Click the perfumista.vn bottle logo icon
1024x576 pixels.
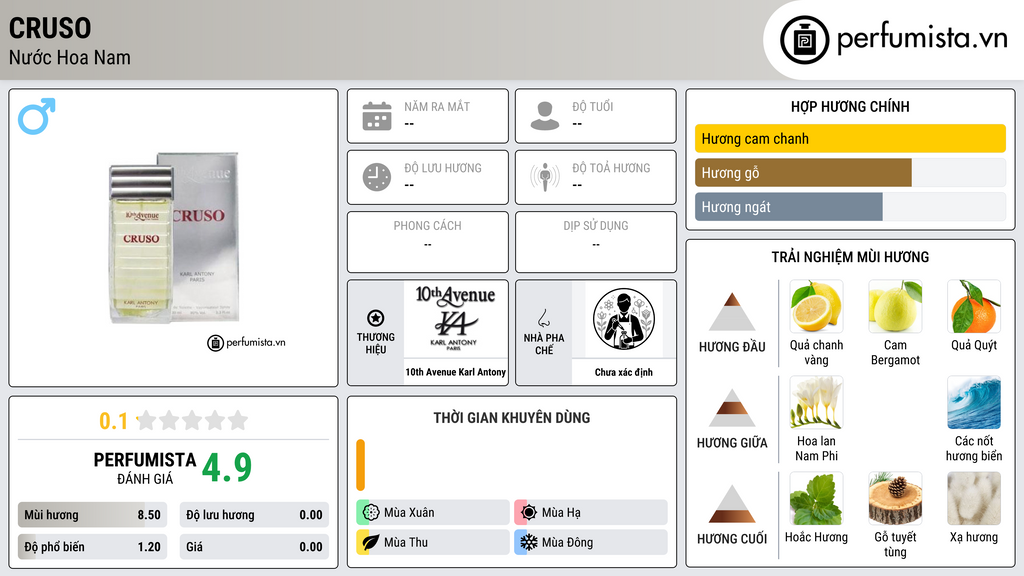coord(804,40)
